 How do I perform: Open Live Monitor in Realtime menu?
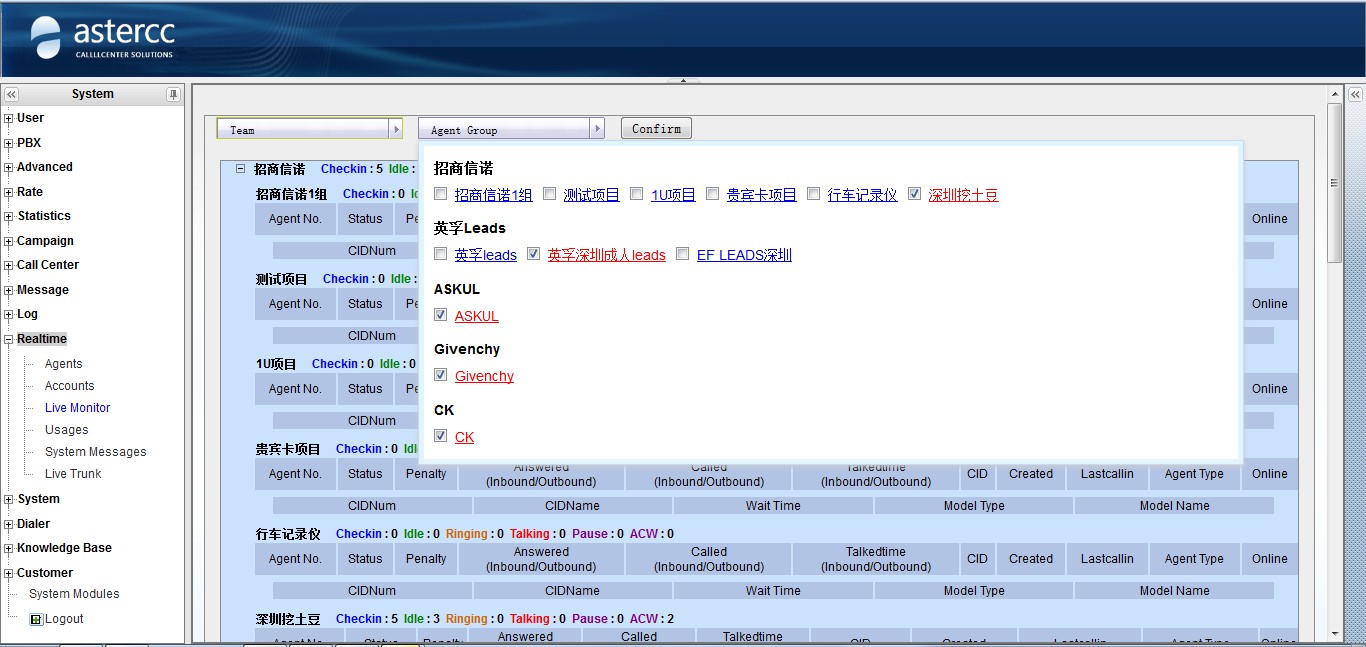tap(77, 408)
